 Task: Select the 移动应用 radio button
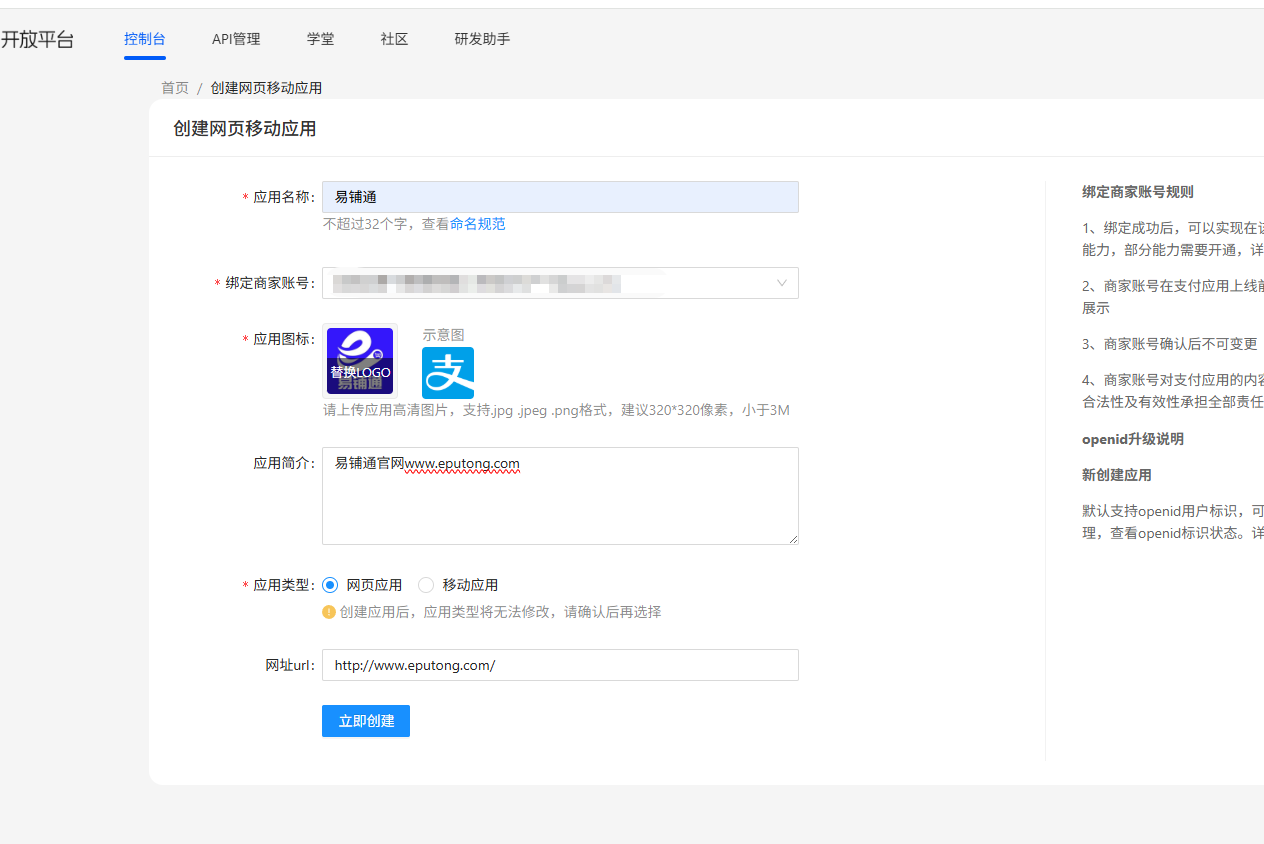426,585
